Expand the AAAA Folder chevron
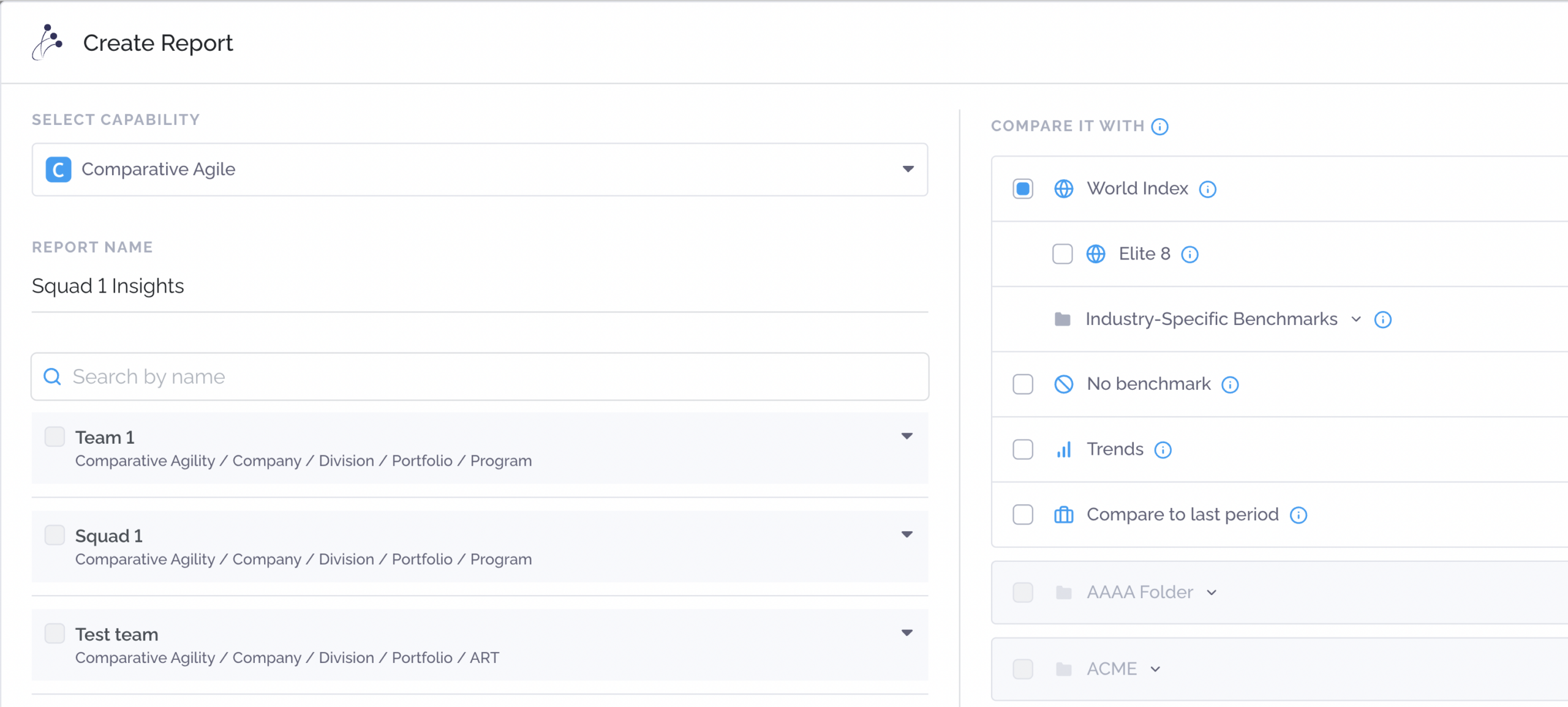1568x707 pixels. [1212, 593]
